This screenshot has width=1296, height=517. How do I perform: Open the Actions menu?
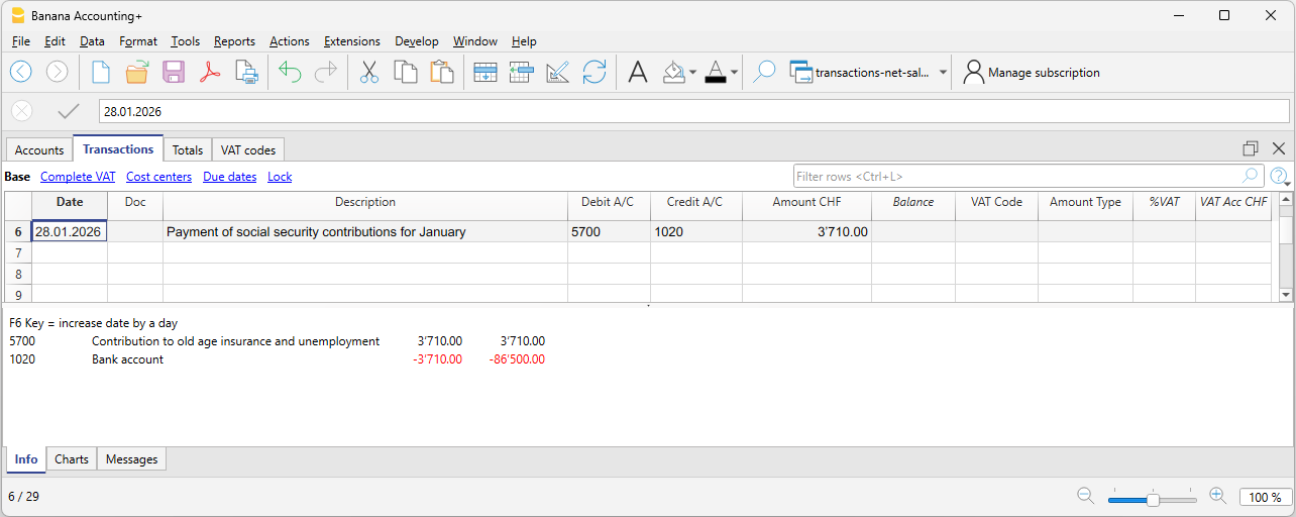tap(289, 41)
